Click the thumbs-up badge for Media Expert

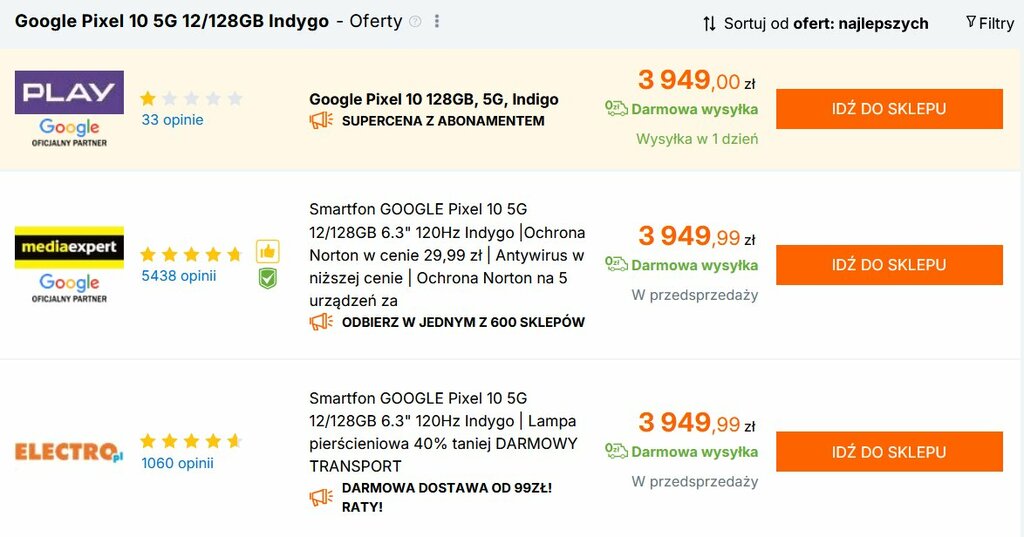coord(268,251)
